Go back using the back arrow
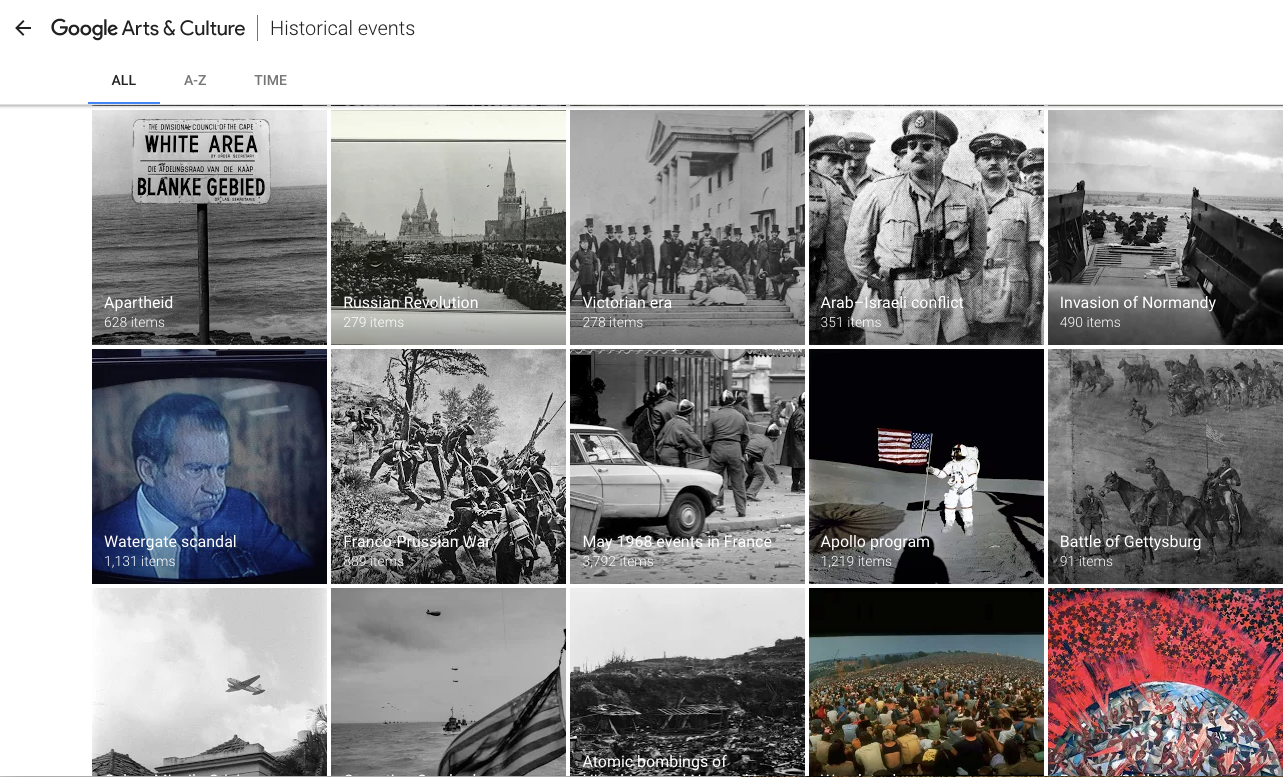The image size is (1283, 777). tap(23, 28)
